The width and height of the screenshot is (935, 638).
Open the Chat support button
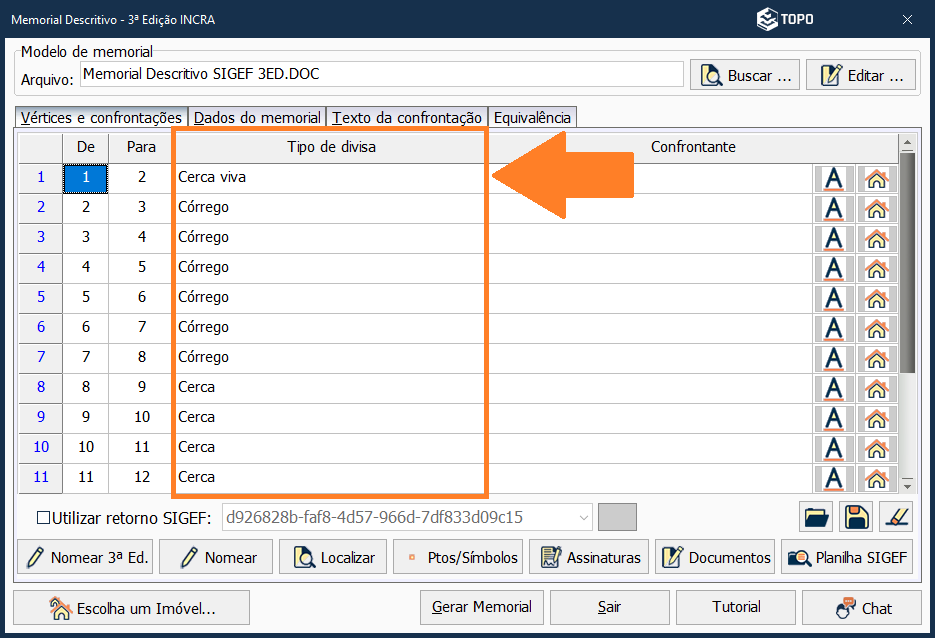click(x=863, y=608)
